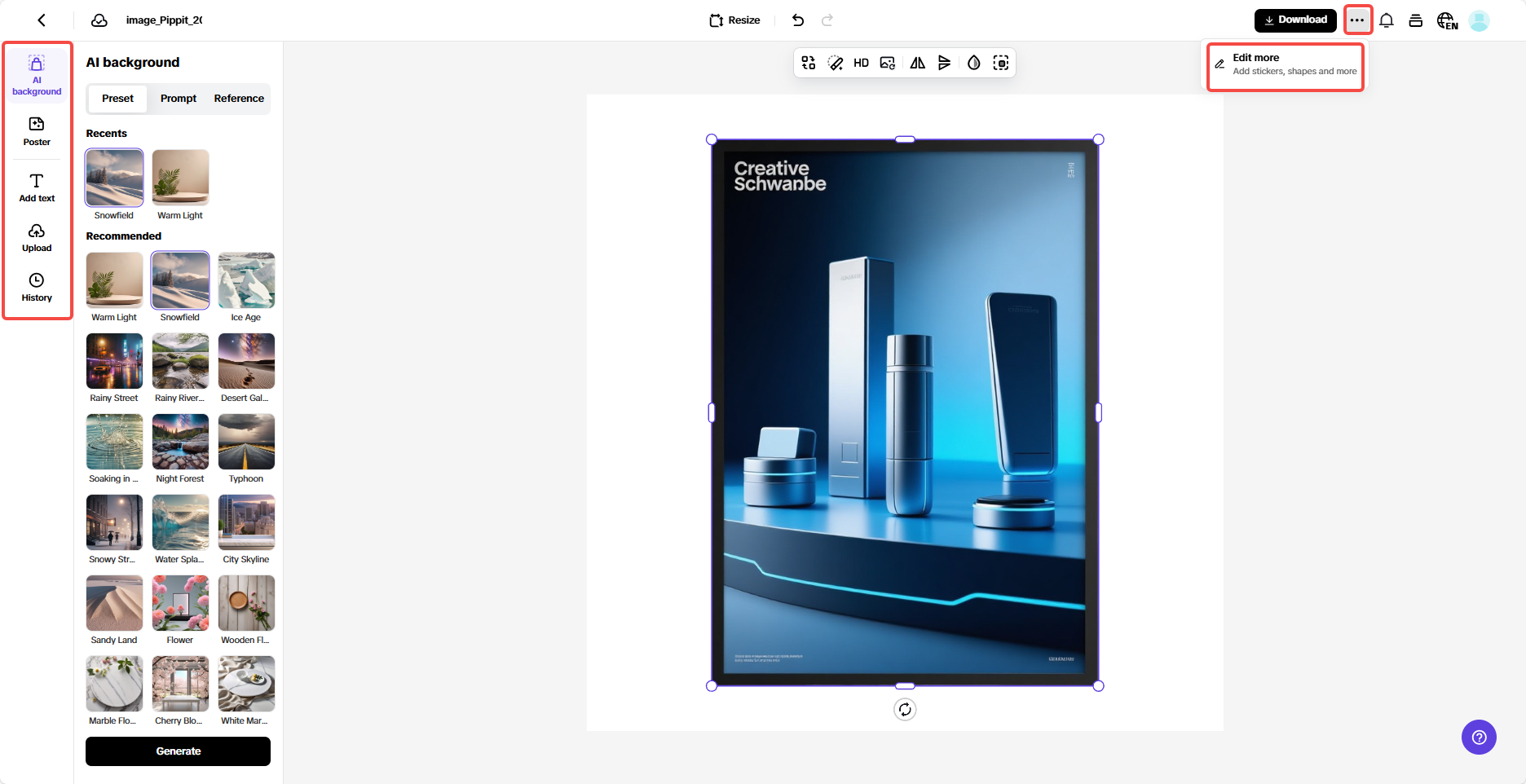Click the swap elements icon in floating toolbar
Viewport: 1526px width, 784px height.
pyautogui.click(x=809, y=63)
